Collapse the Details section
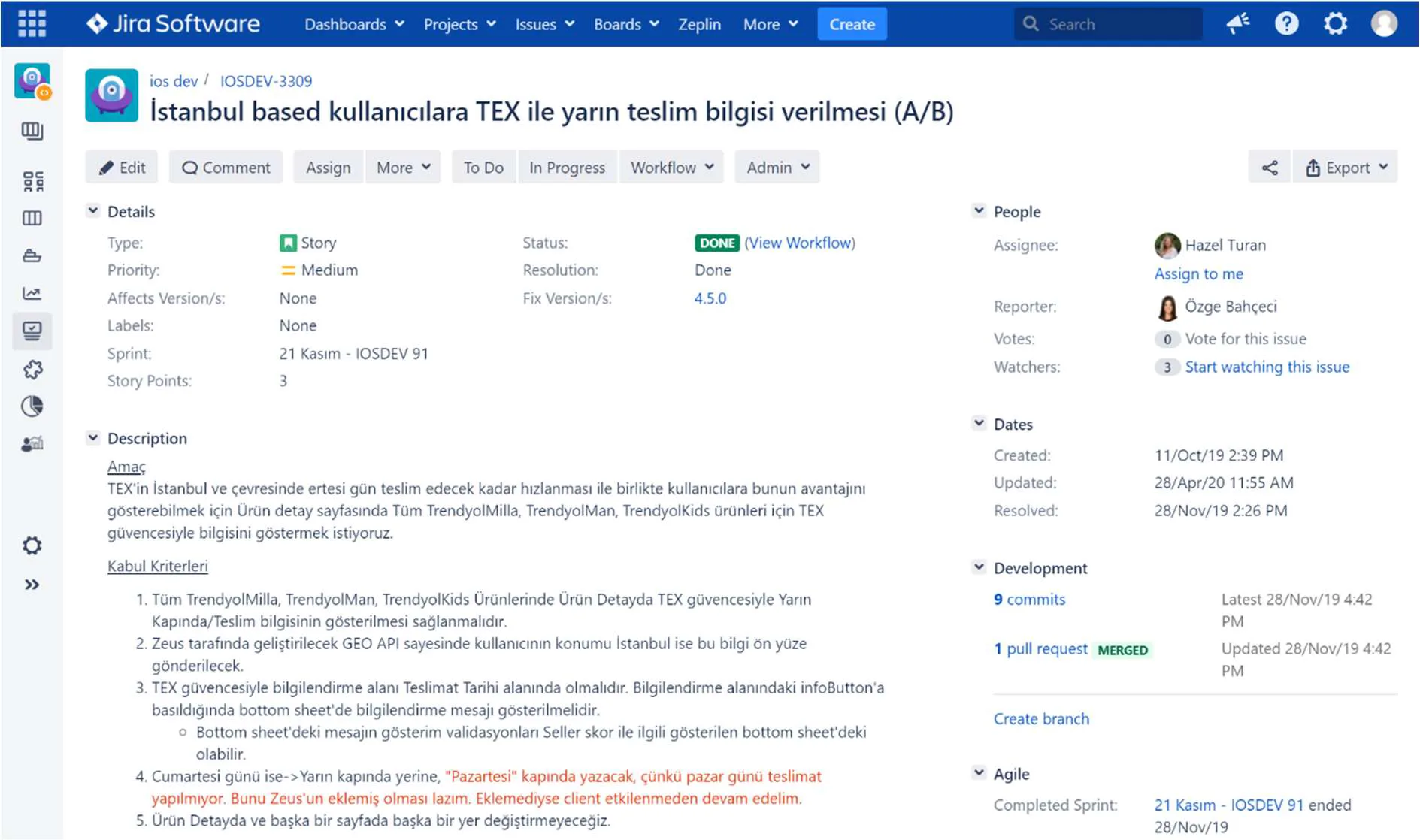 tap(92, 211)
